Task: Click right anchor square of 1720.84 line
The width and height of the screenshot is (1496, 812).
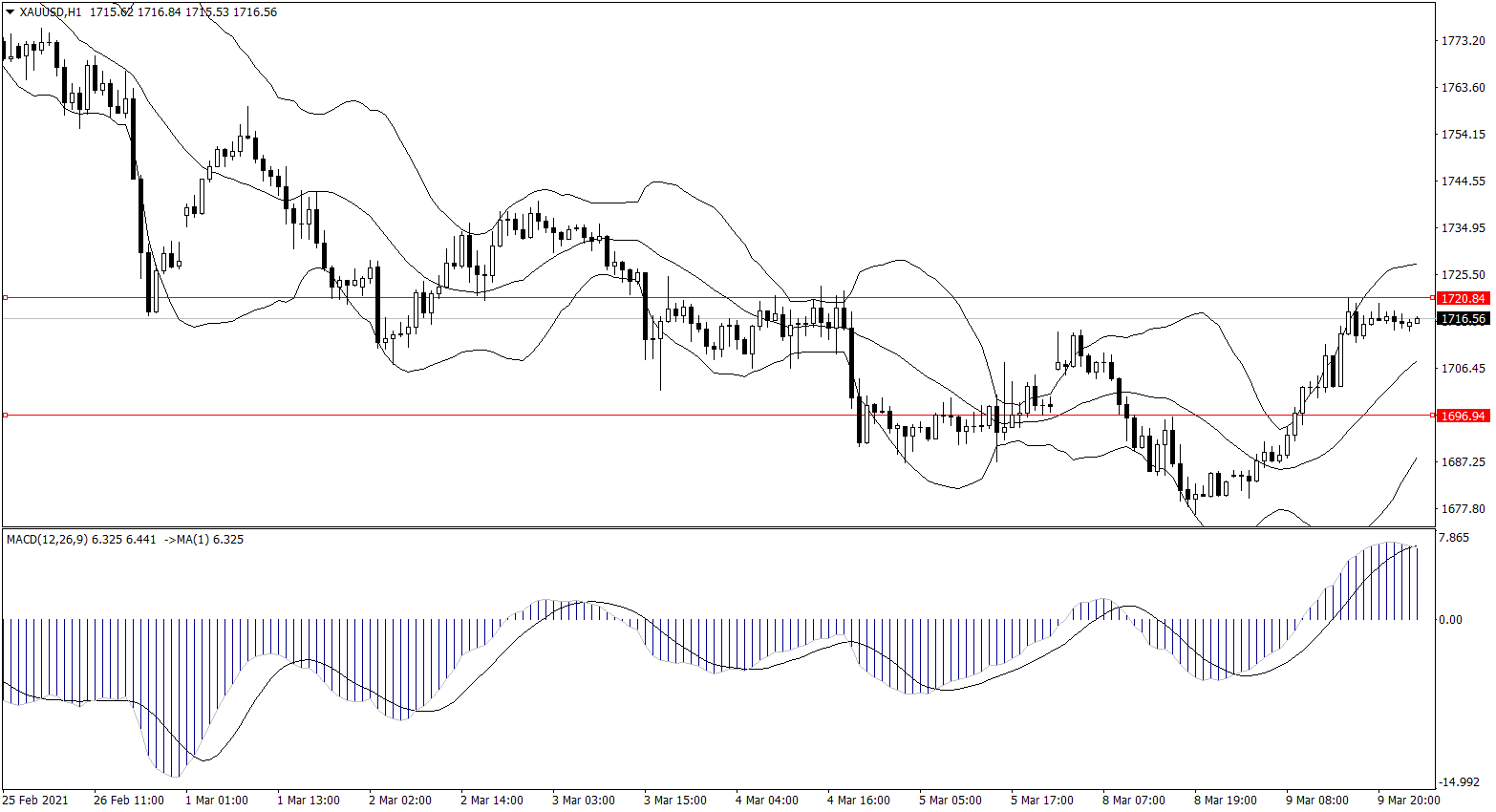Action: pos(1431,298)
